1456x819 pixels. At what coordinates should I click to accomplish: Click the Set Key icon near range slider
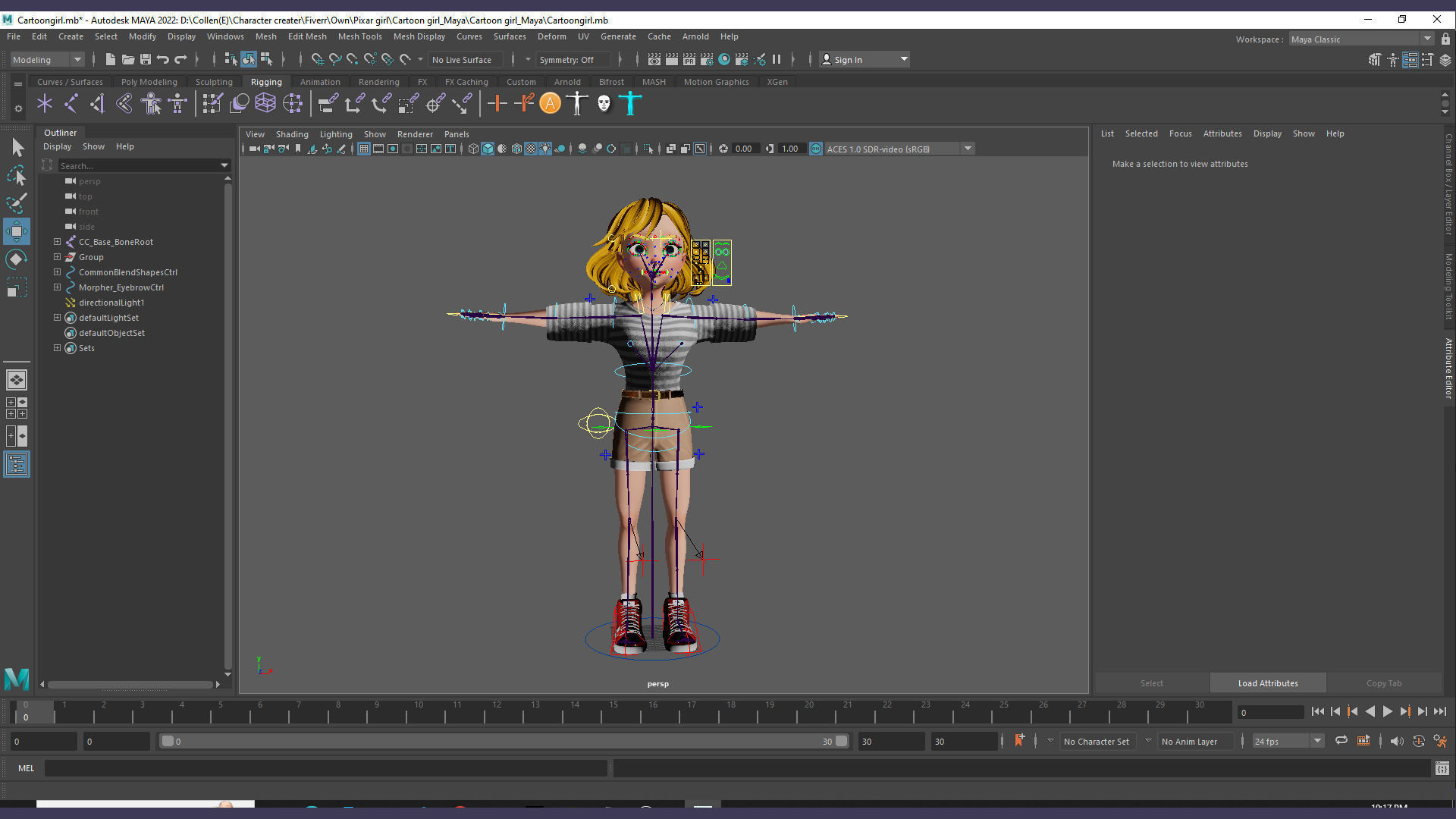(1019, 741)
